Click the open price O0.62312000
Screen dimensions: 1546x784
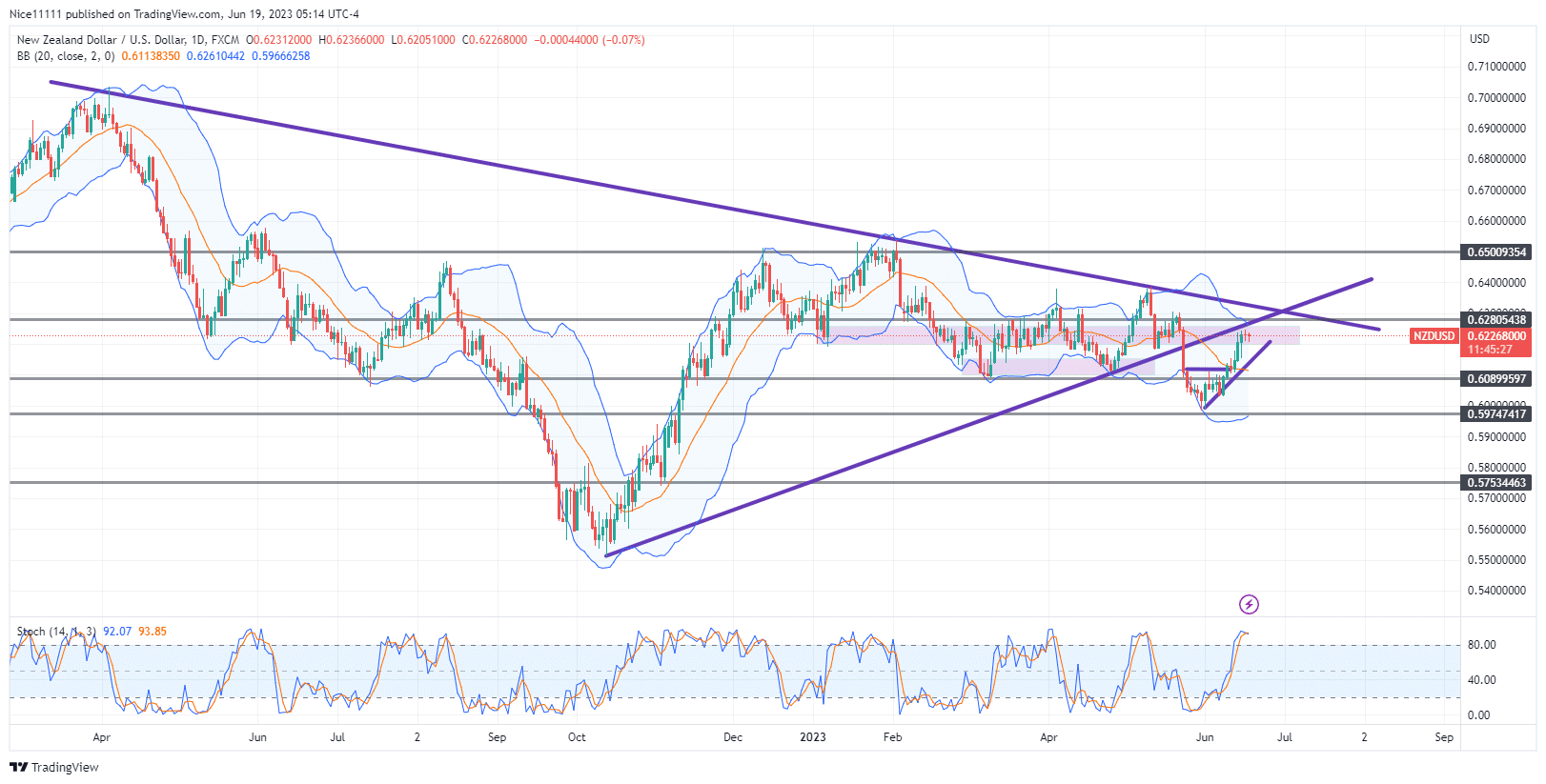(x=278, y=40)
